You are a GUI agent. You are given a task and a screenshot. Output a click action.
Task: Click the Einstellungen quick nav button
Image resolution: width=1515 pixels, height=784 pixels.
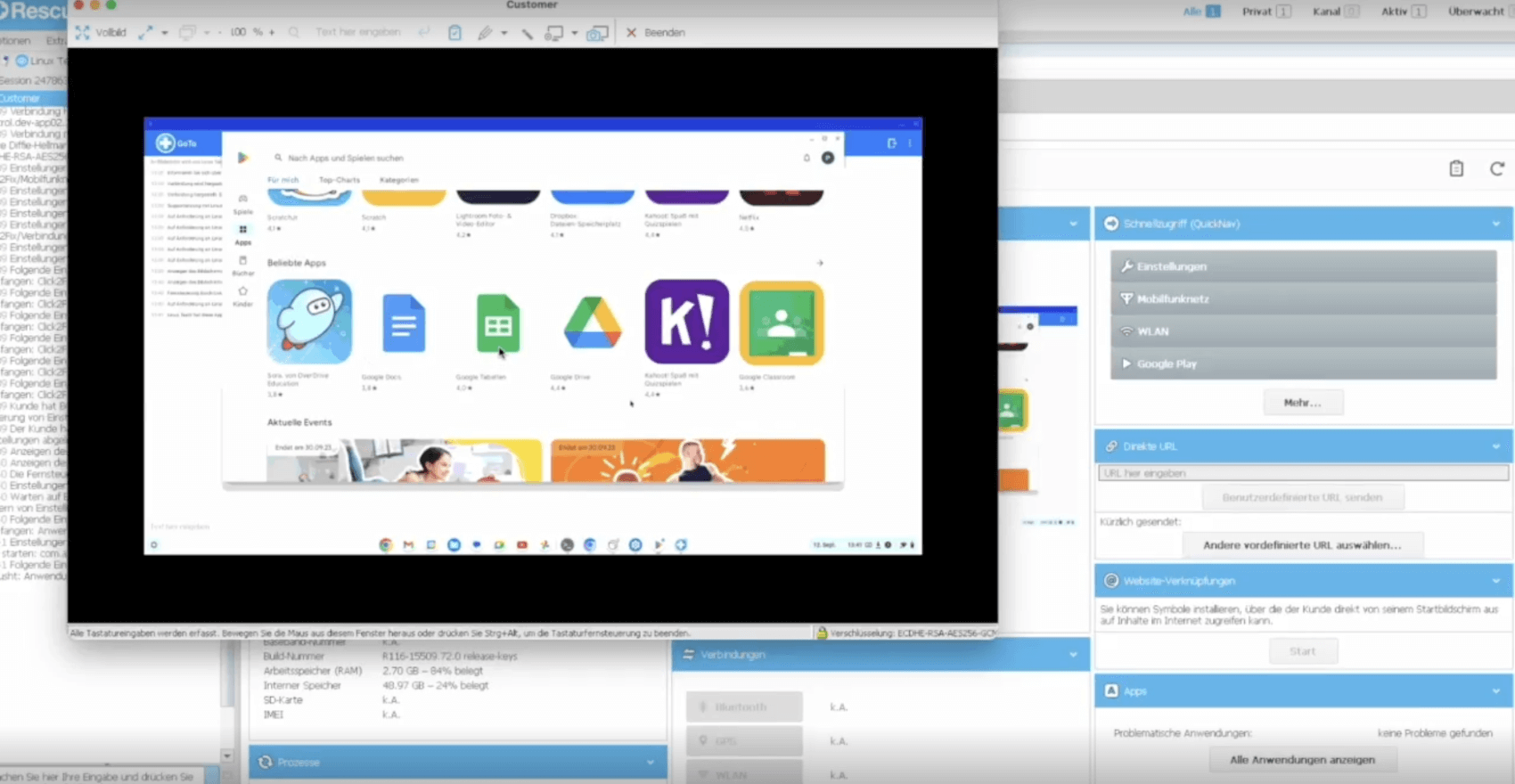pos(1303,266)
